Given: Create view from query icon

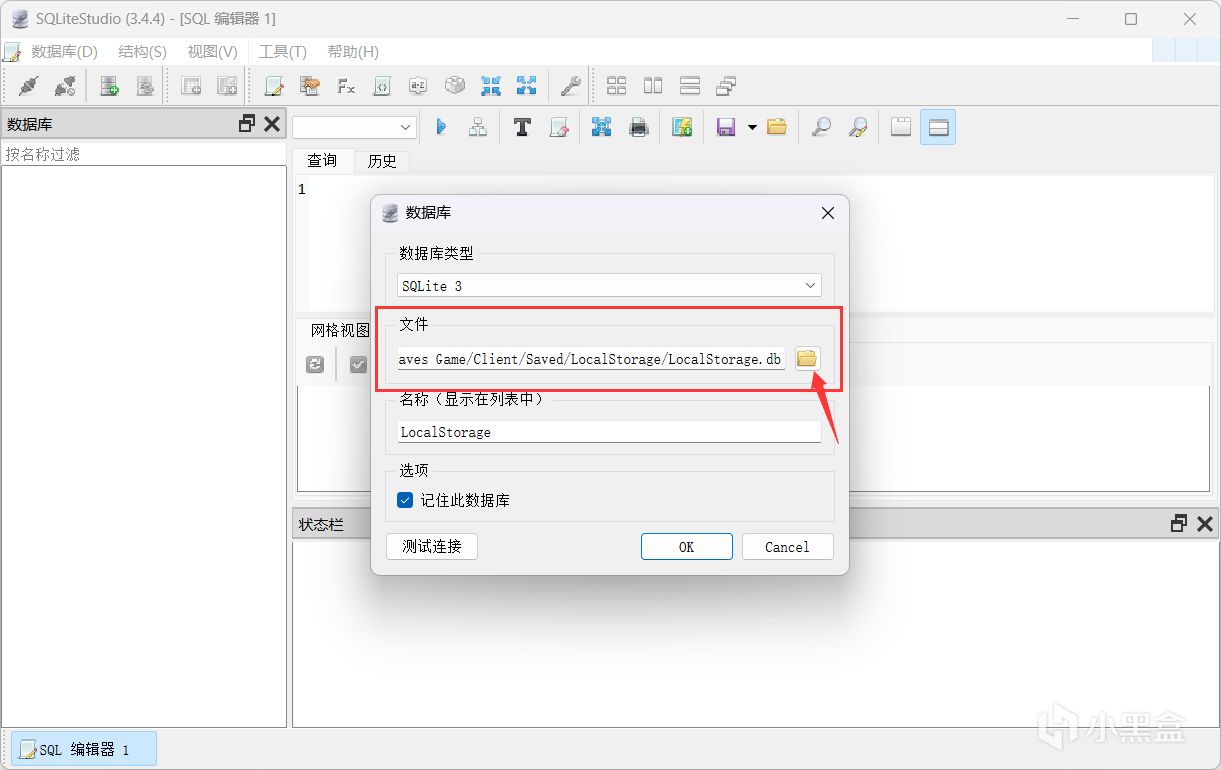Looking at the screenshot, I should 682,127.
